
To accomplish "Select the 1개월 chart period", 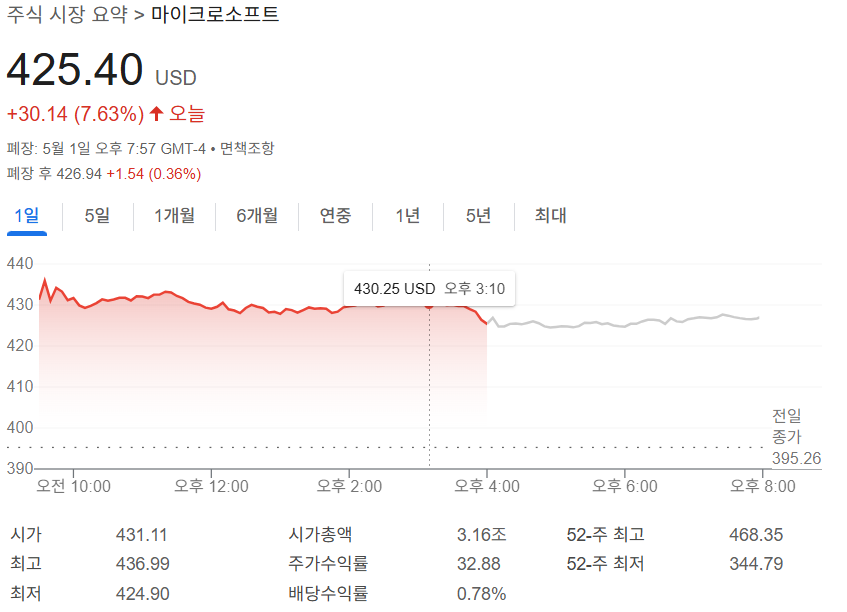I will point(174,216).
